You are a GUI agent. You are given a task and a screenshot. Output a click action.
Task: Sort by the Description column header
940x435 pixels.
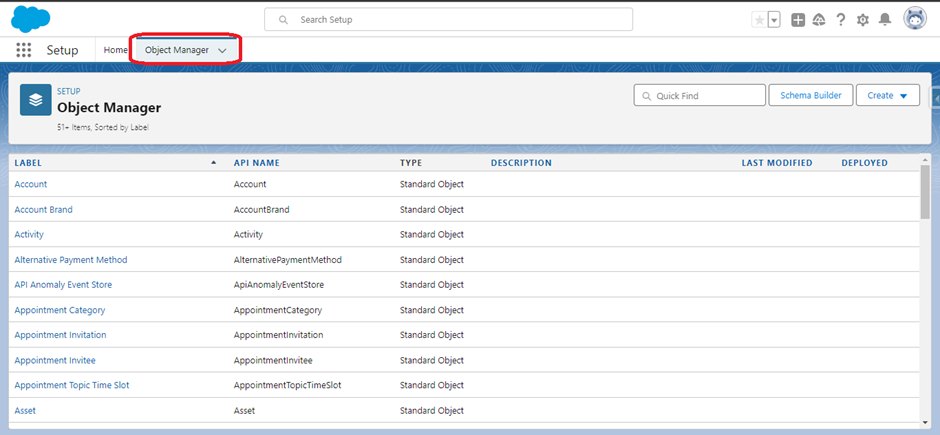521,163
